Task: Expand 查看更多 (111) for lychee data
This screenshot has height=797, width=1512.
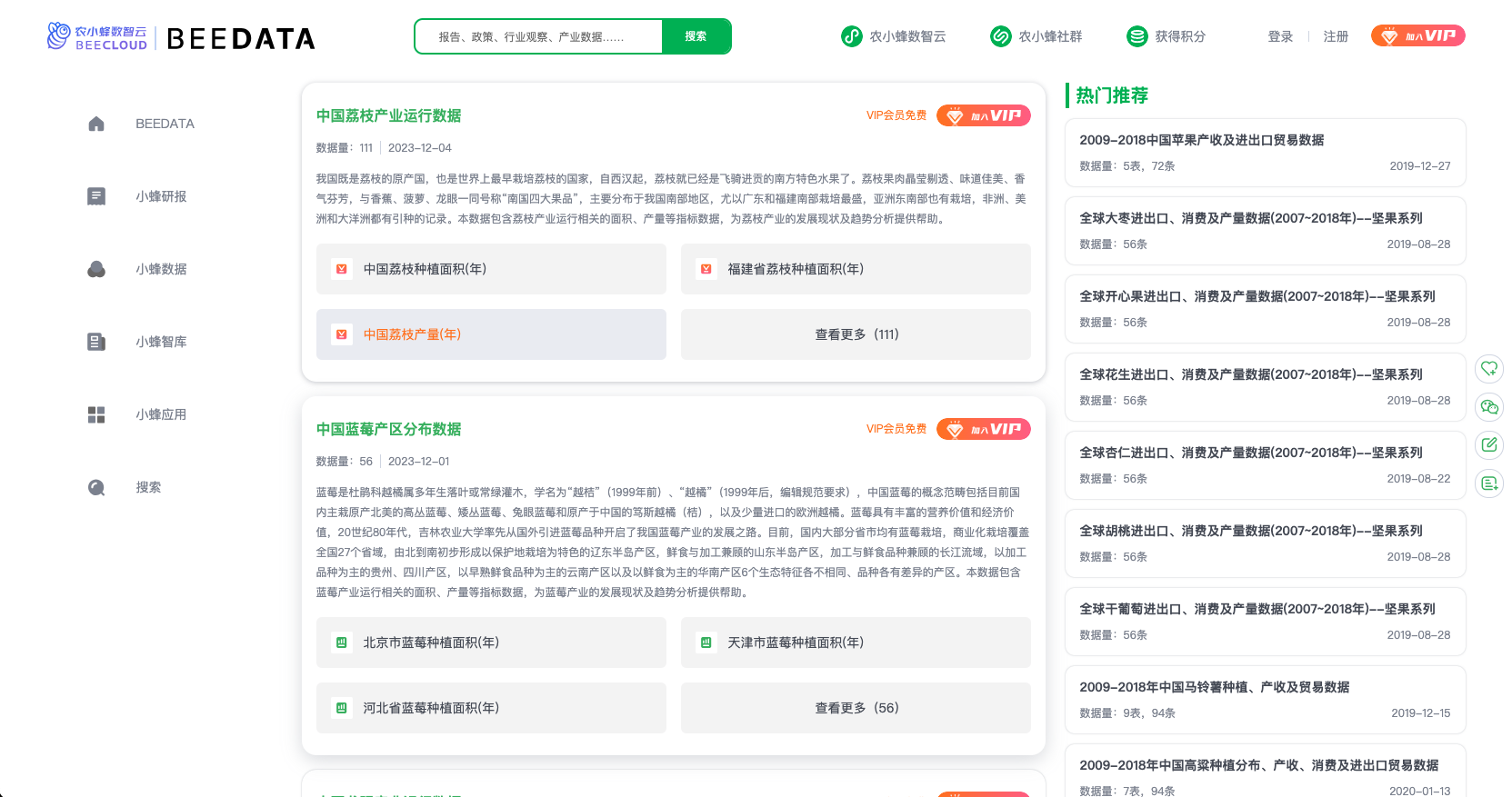Action: [856, 334]
